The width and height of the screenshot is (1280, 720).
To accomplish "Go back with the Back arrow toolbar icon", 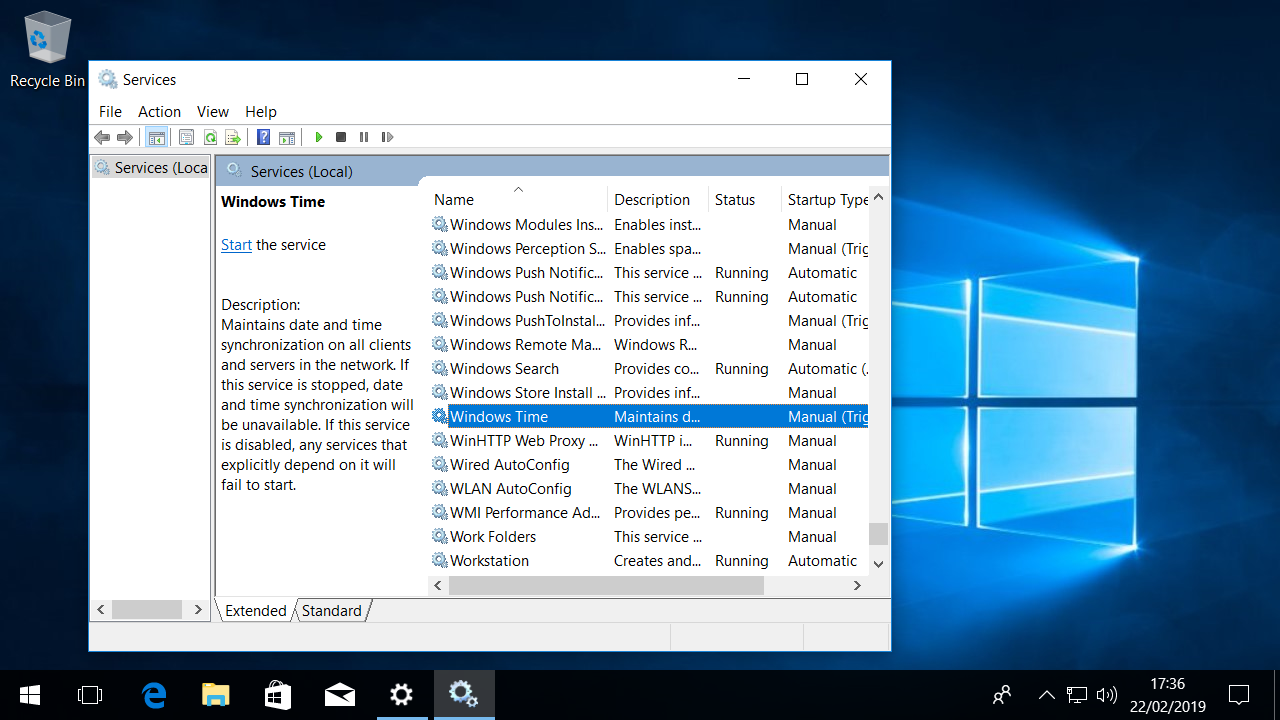I will (x=102, y=137).
